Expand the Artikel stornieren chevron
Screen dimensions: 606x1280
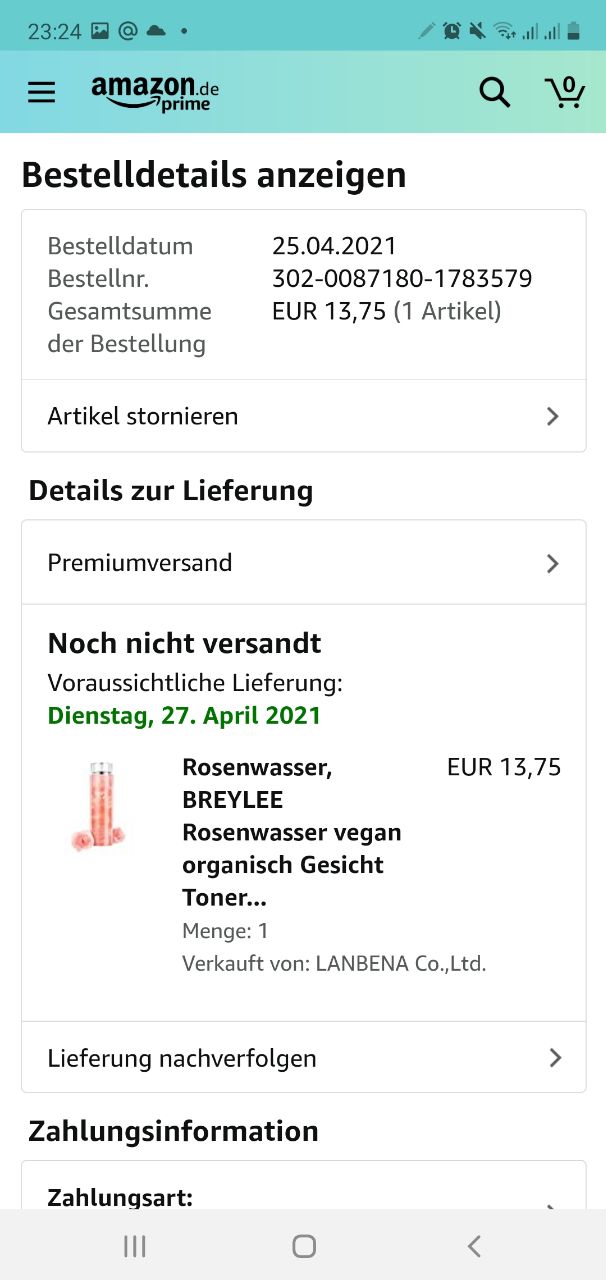(x=553, y=416)
